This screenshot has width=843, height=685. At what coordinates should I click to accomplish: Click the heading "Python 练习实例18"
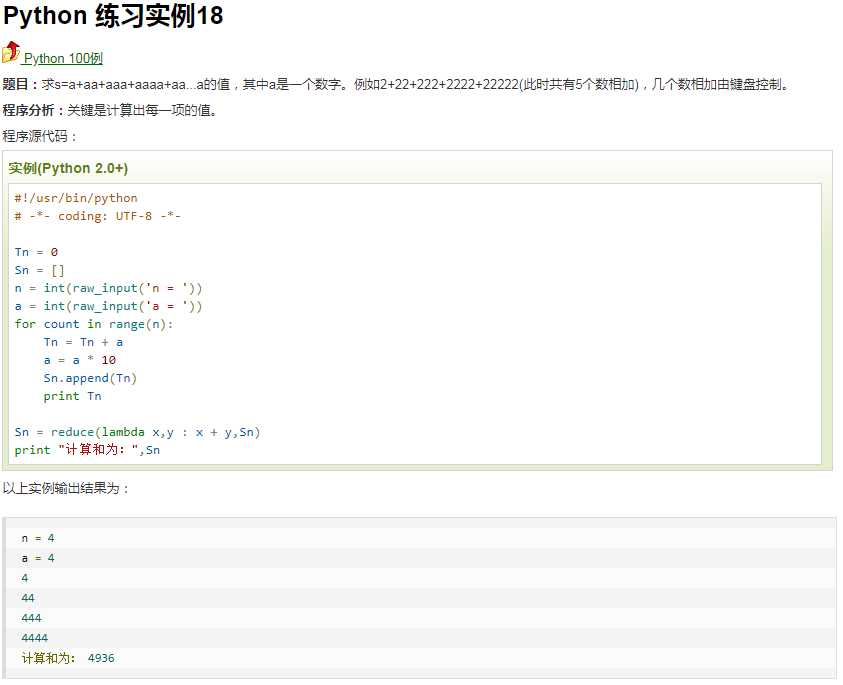tap(113, 16)
